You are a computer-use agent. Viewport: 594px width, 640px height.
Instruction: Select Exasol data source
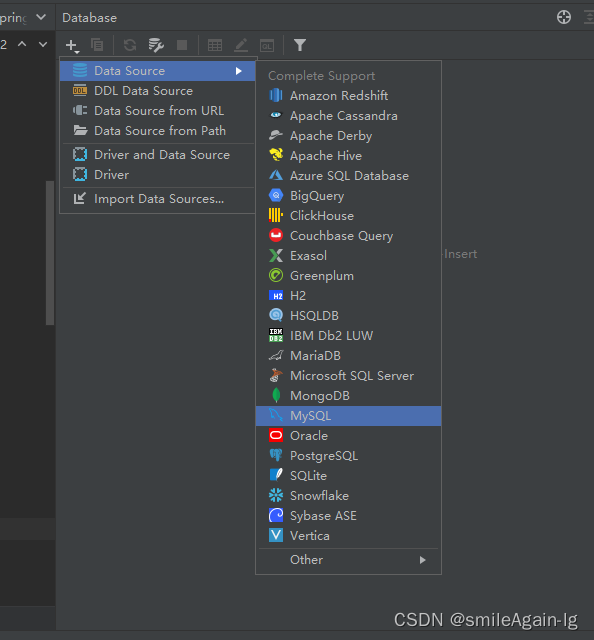(348, 256)
